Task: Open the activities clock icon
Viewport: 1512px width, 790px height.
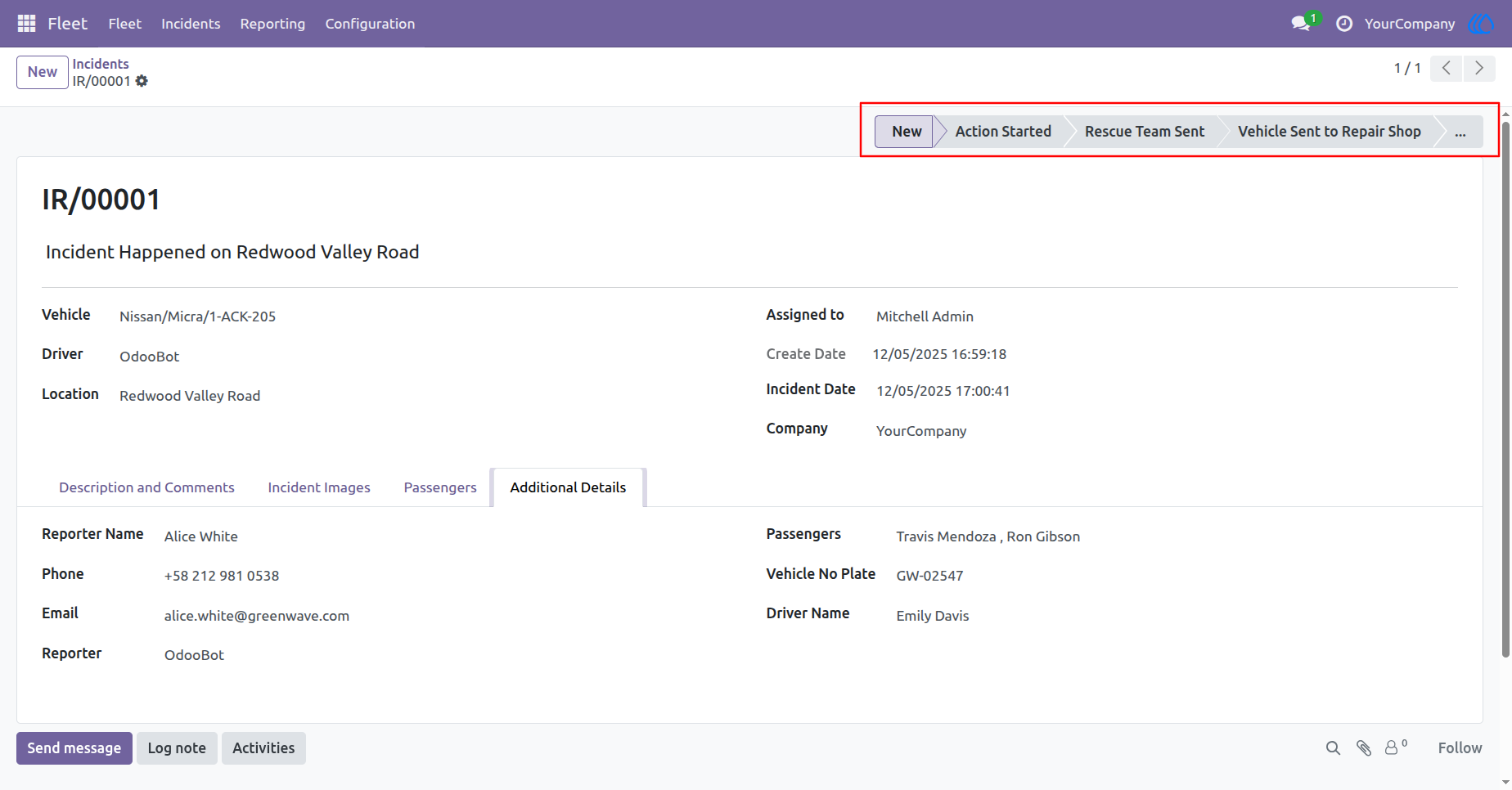Action: pyautogui.click(x=1344, y=24)
